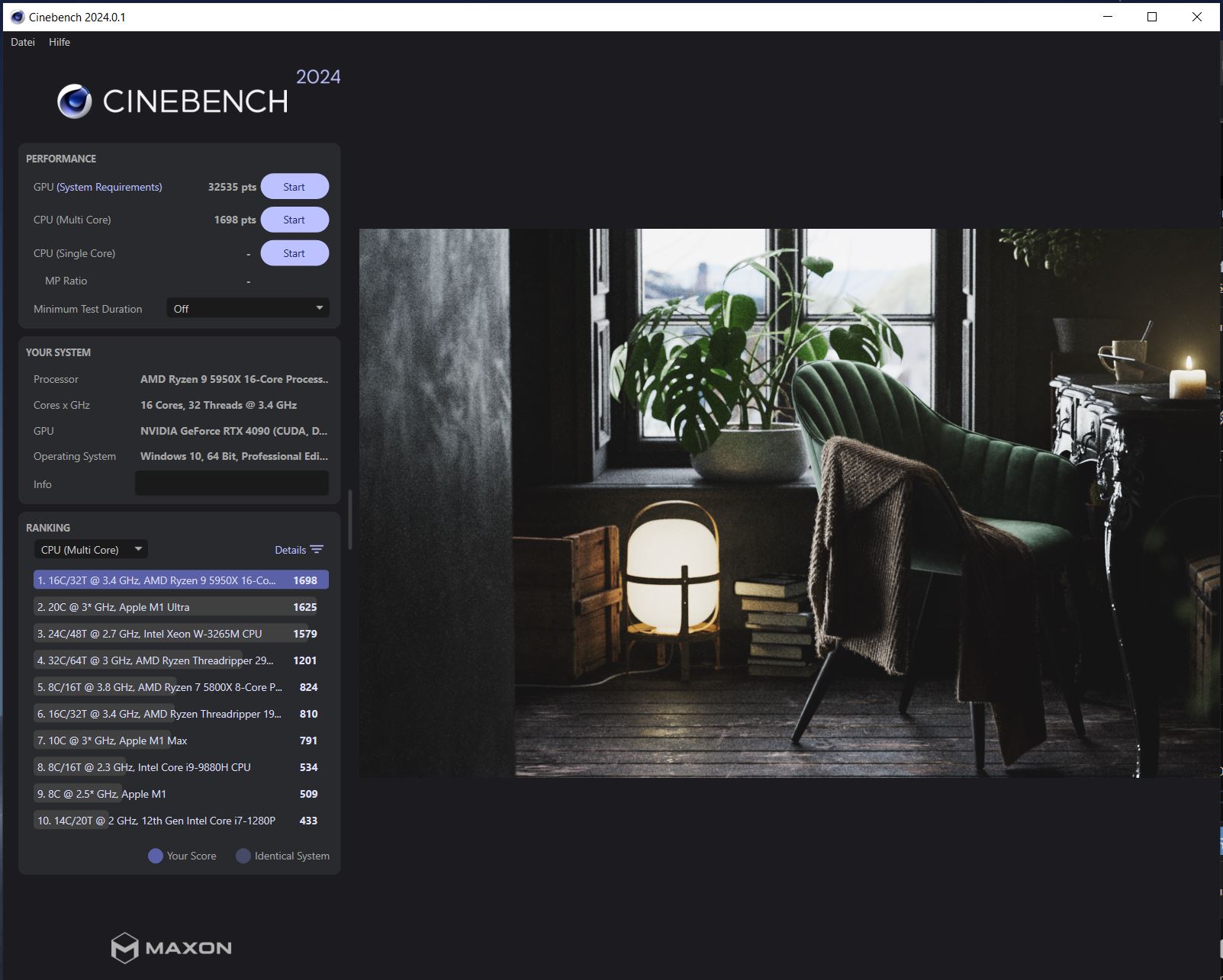
Task: Start the GPU benchmark
Action: point(294,187)
